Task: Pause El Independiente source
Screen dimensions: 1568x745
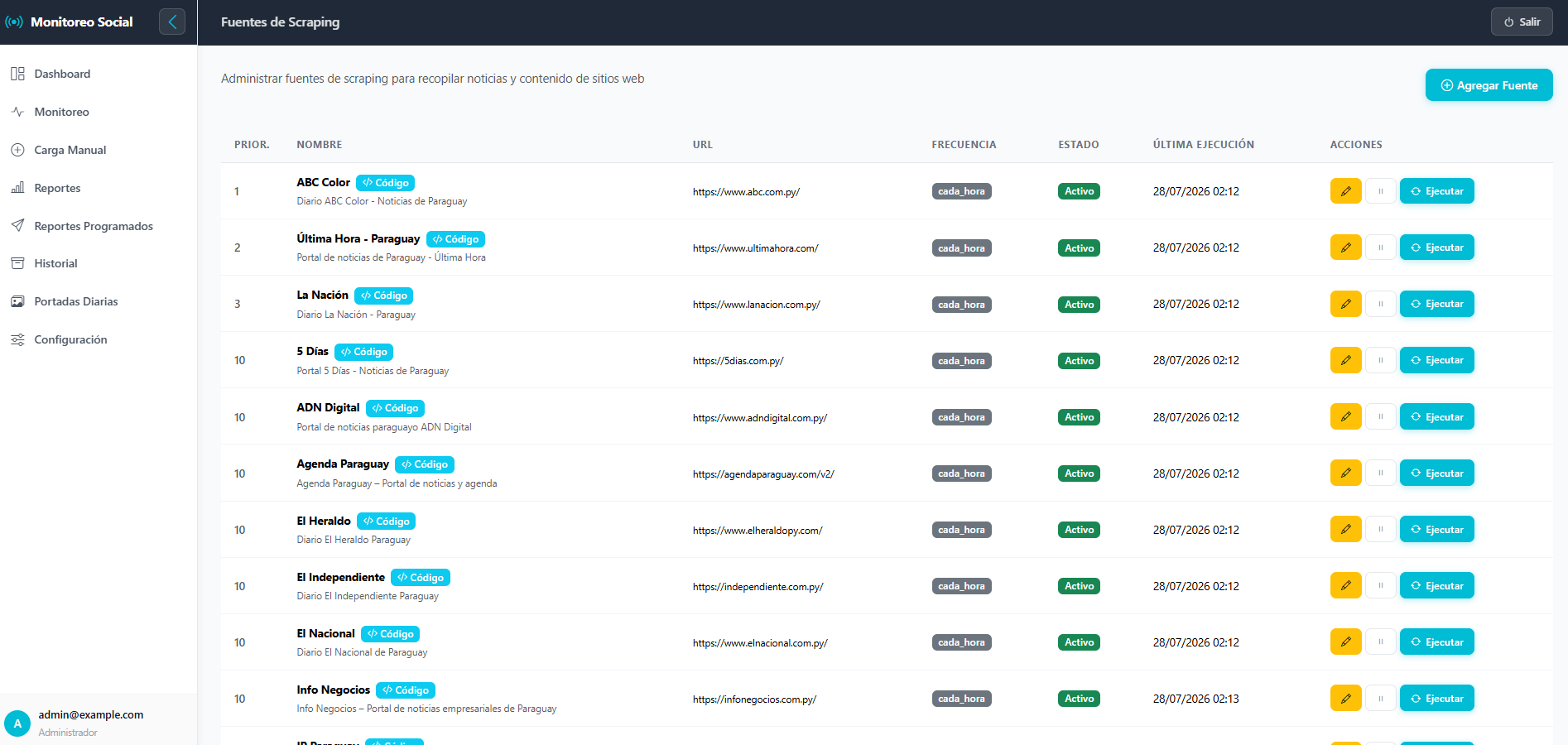Action: (1381, 585)
